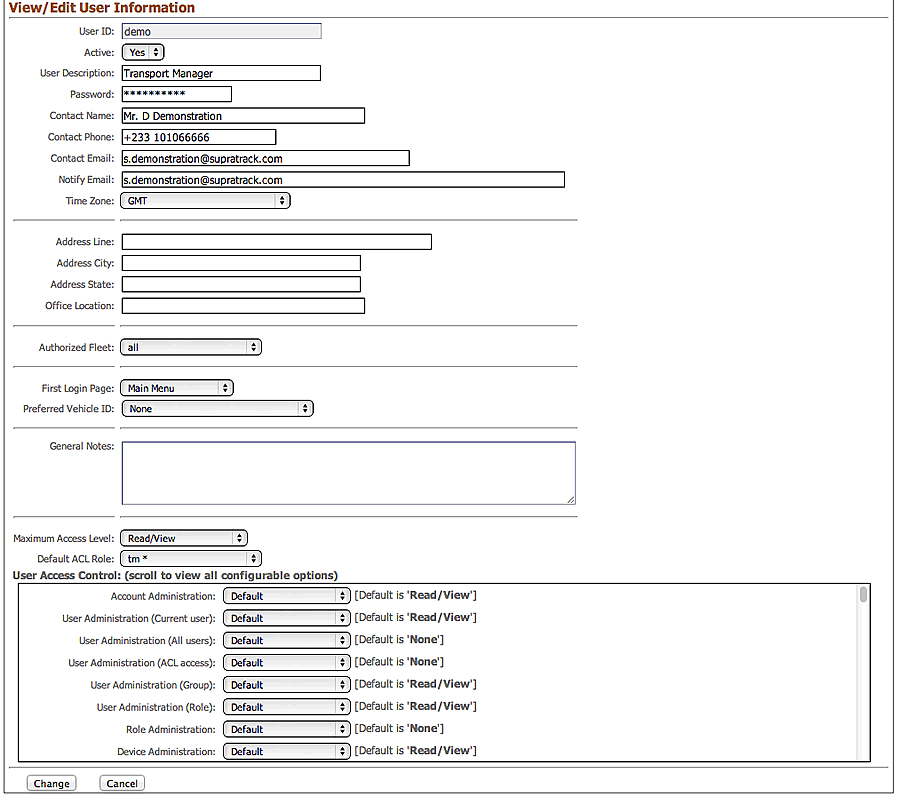The image size is (900, 797).
Task: Click the Cancel button
Action: coord(122,783)
